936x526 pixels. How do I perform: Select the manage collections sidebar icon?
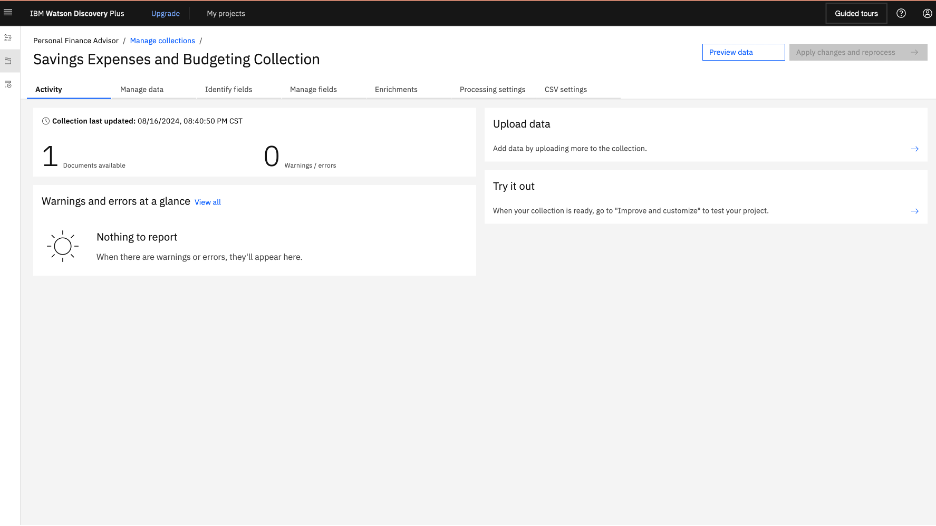pos(8,60)
